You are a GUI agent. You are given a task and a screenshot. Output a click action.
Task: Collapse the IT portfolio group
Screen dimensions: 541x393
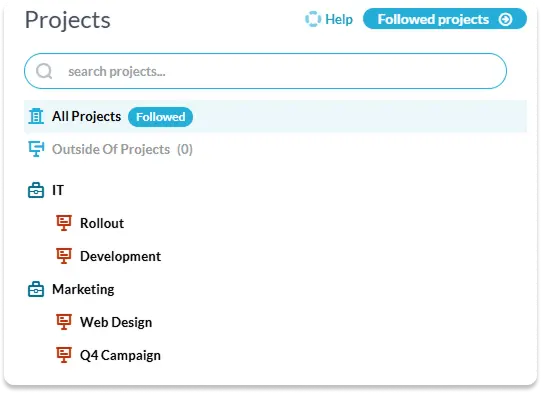(58, 190)
